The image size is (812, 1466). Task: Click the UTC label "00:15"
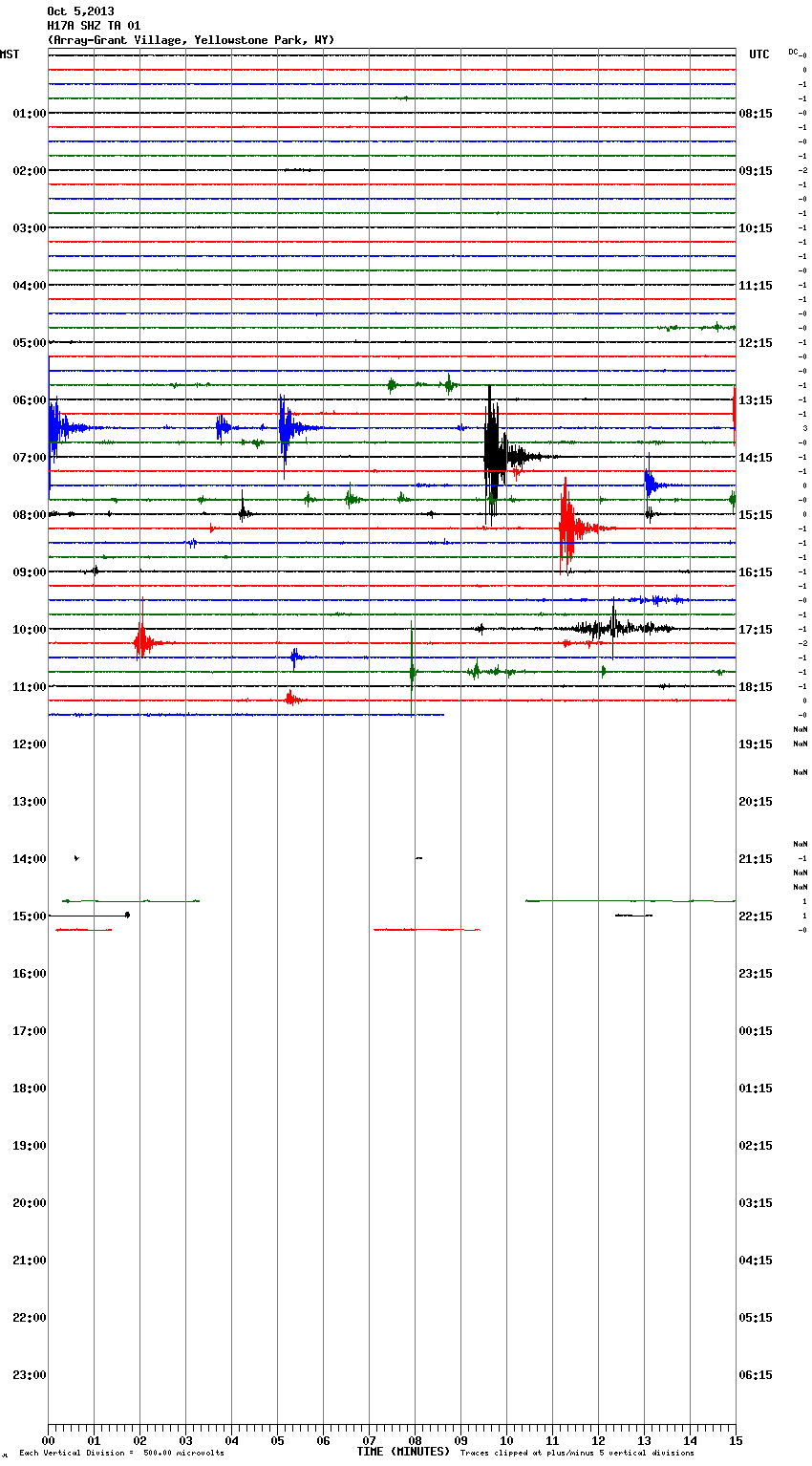pyautogui.click(x=756, y=1031)
